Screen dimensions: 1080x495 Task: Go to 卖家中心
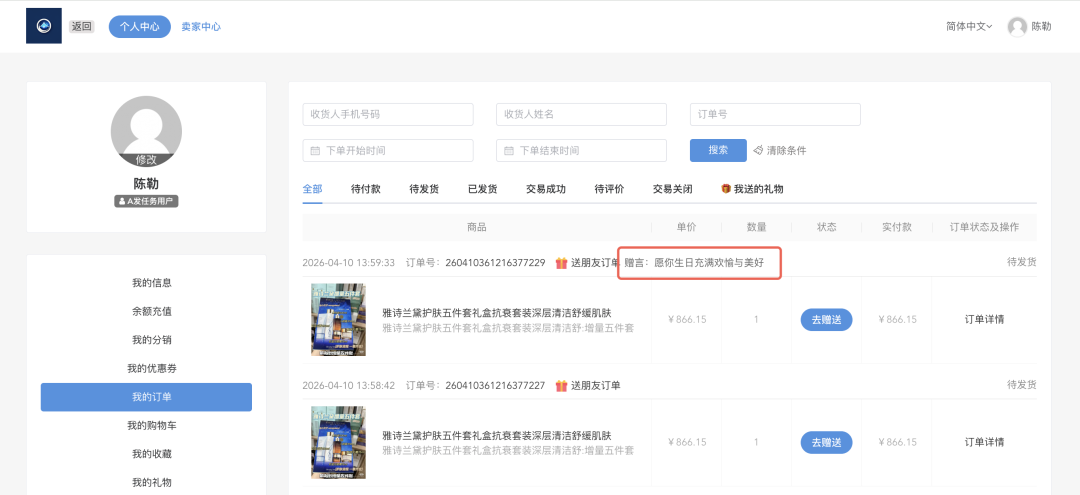201,27
